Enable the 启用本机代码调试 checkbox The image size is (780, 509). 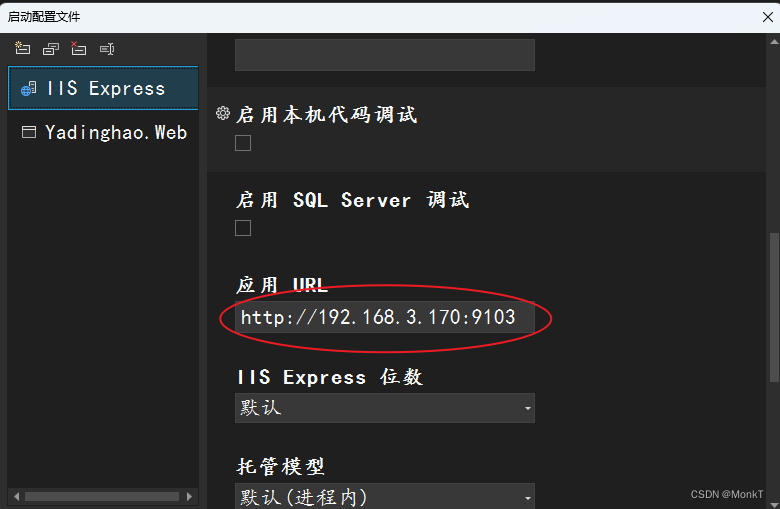click(243, 143)
